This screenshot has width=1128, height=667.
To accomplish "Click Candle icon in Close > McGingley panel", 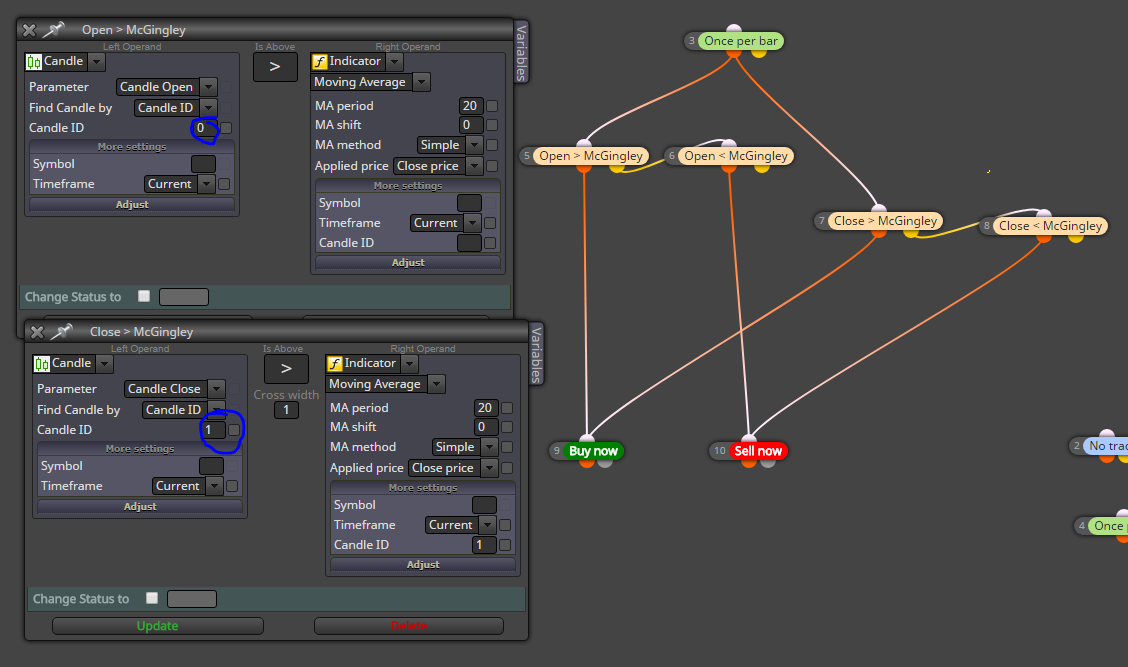I will click(x=42, y=364).
